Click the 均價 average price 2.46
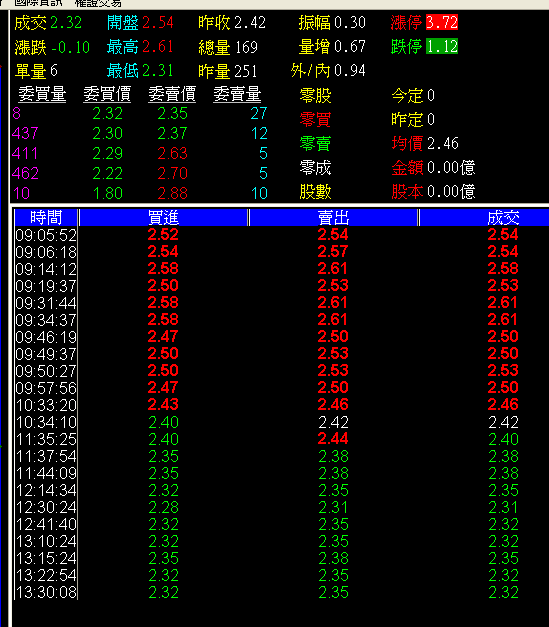The image size is (549, 627). [x=443, y=143]
